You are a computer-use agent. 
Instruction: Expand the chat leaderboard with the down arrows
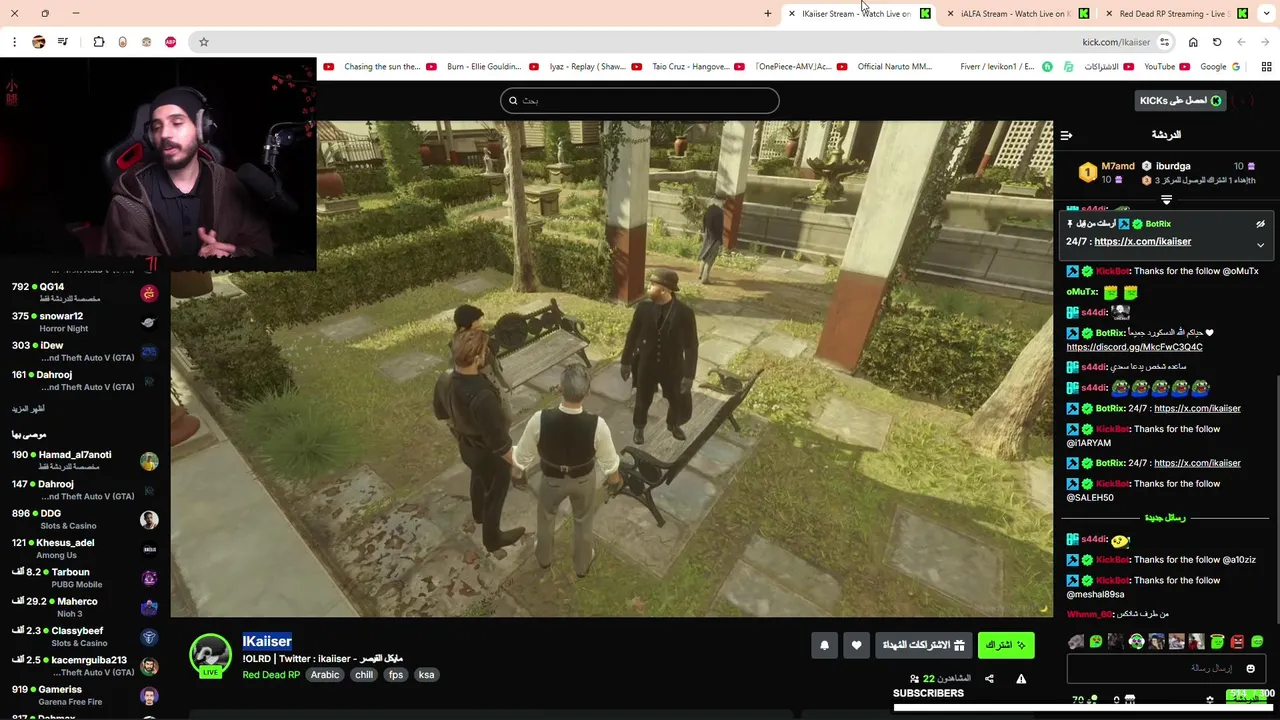click(x=1166, y=200)
